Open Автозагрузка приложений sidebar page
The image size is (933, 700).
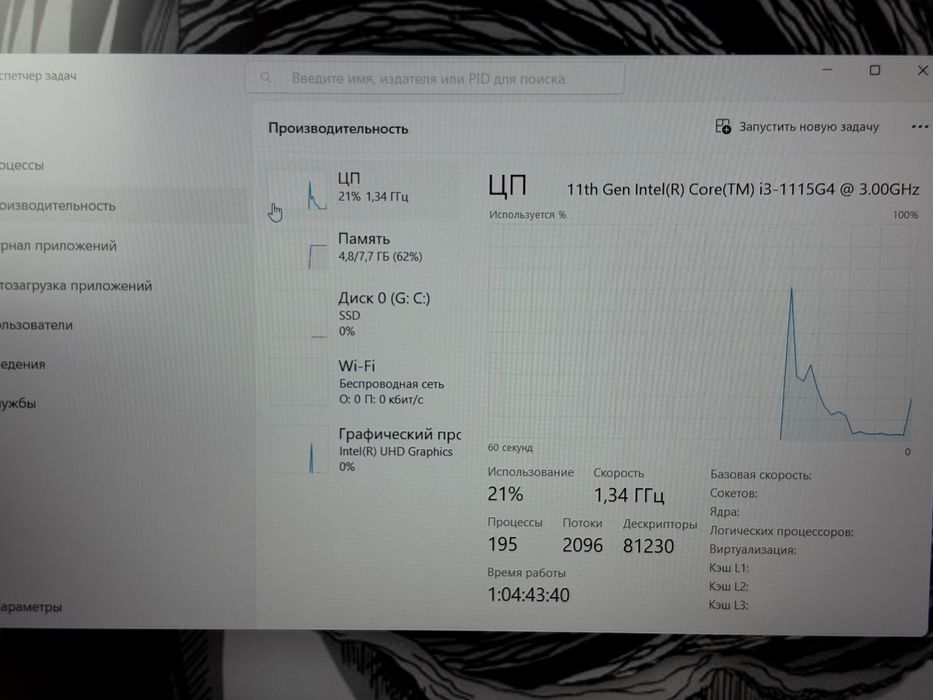[x=76, y=286]
